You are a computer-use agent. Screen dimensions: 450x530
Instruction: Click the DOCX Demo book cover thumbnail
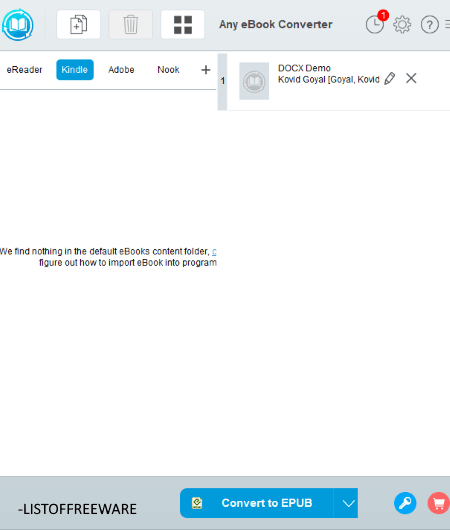click(254, 81)
